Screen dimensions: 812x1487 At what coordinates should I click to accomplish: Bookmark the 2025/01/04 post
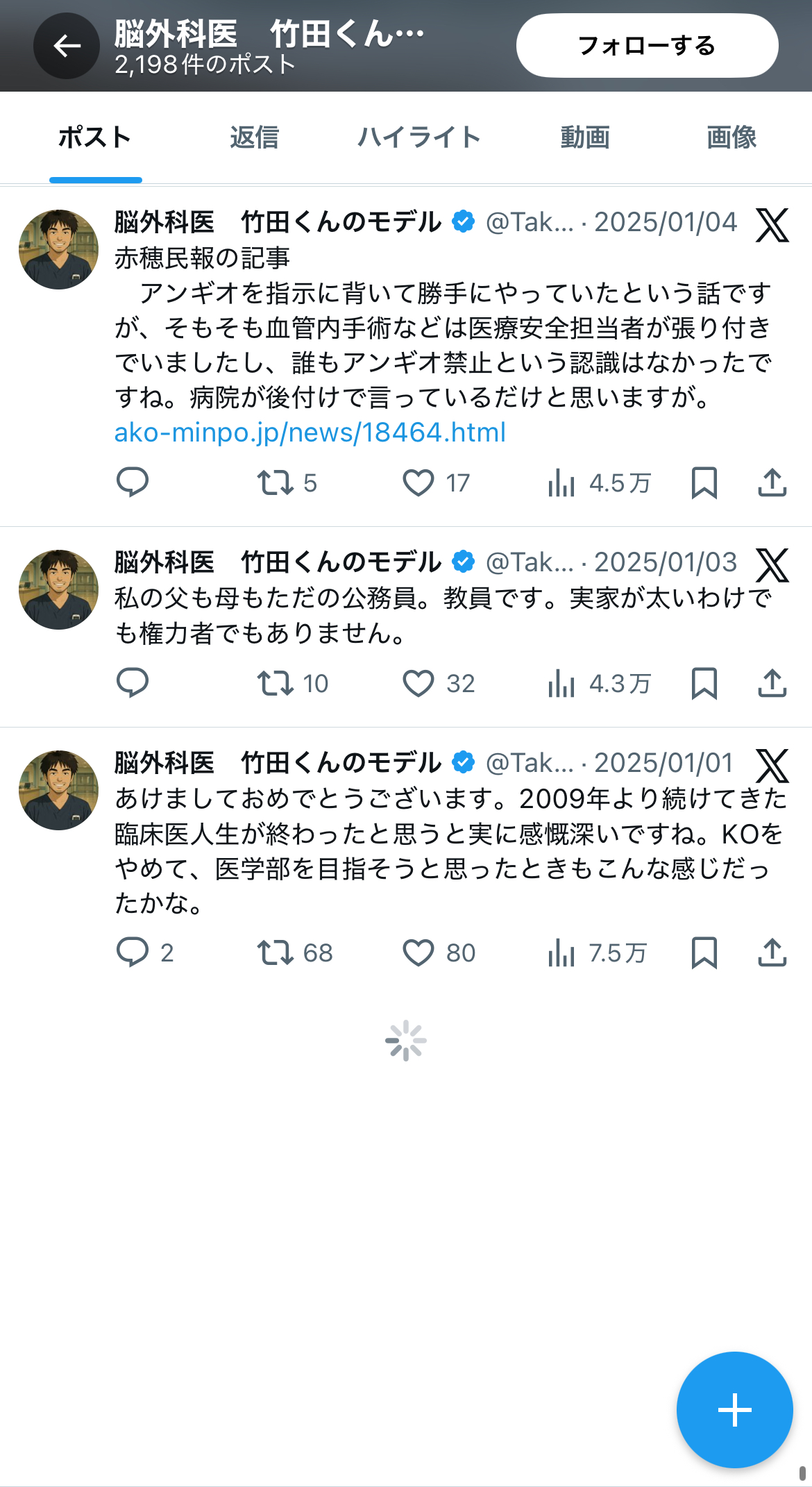click(704, 483)
